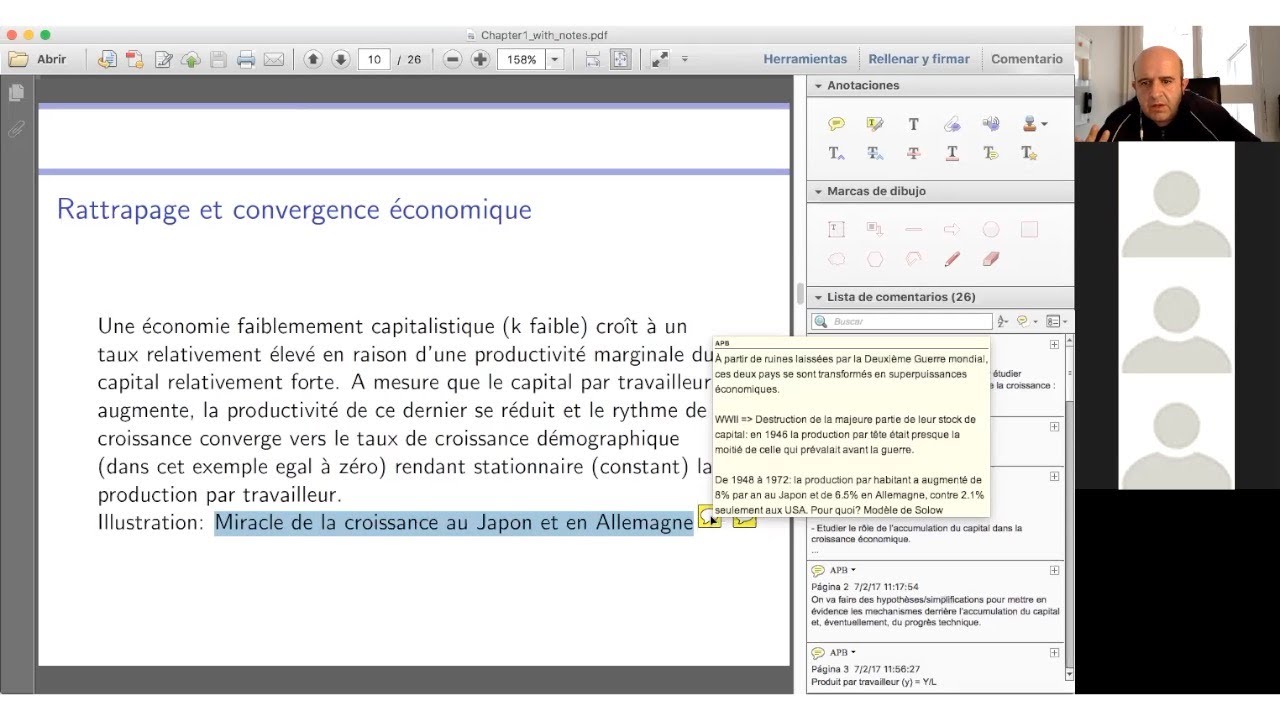Show page thumbnails in left sidebar
Image resolution: width=1280 pixels, height=720 pixels.
(x=16, y=93)
